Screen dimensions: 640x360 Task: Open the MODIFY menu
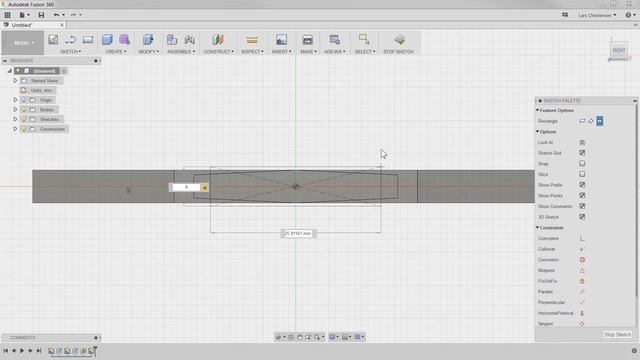coord(149,52)
